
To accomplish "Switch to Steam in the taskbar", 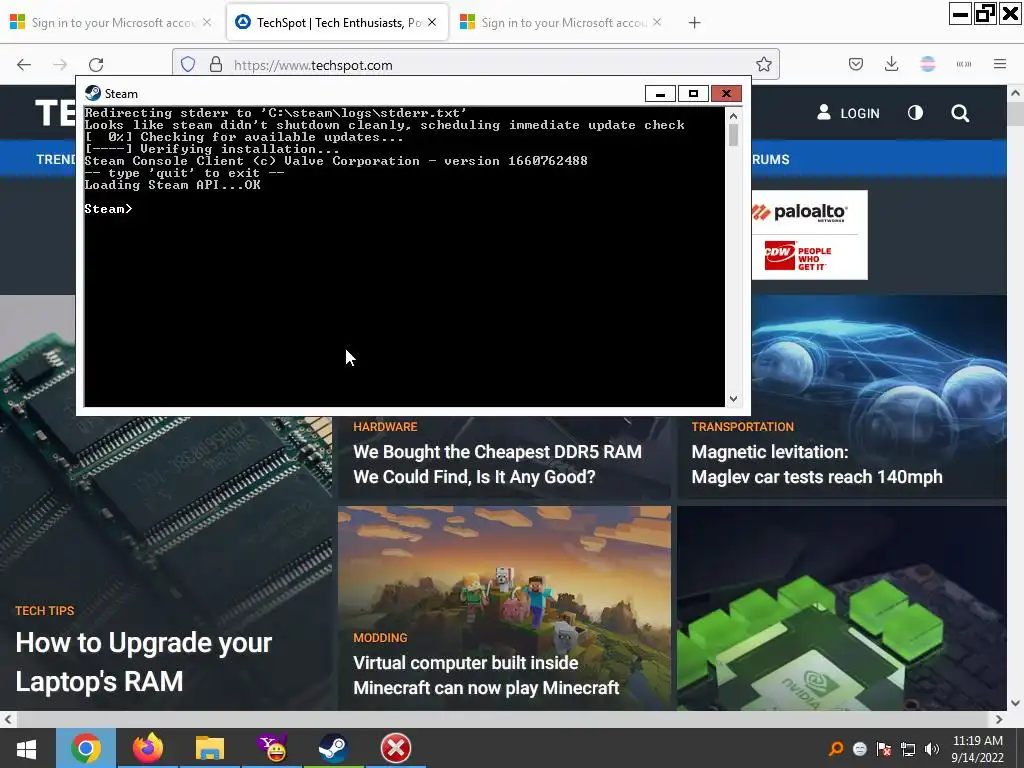I will point(333,748).
